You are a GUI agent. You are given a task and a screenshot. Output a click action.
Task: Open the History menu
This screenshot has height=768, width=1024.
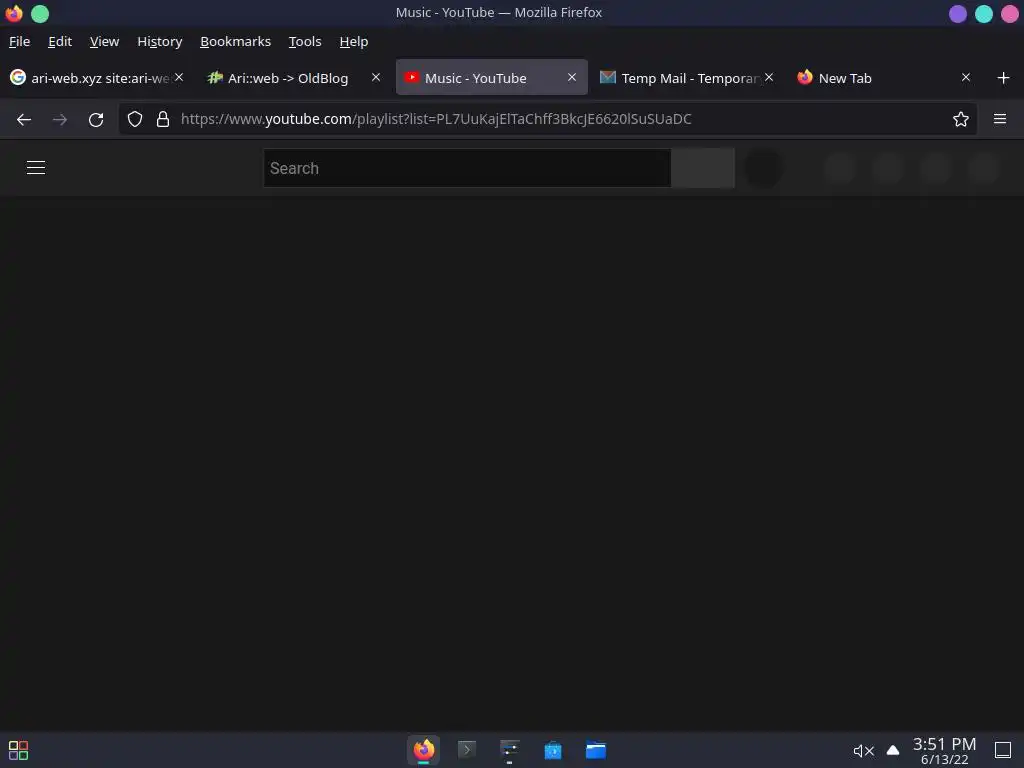point(159,41)
